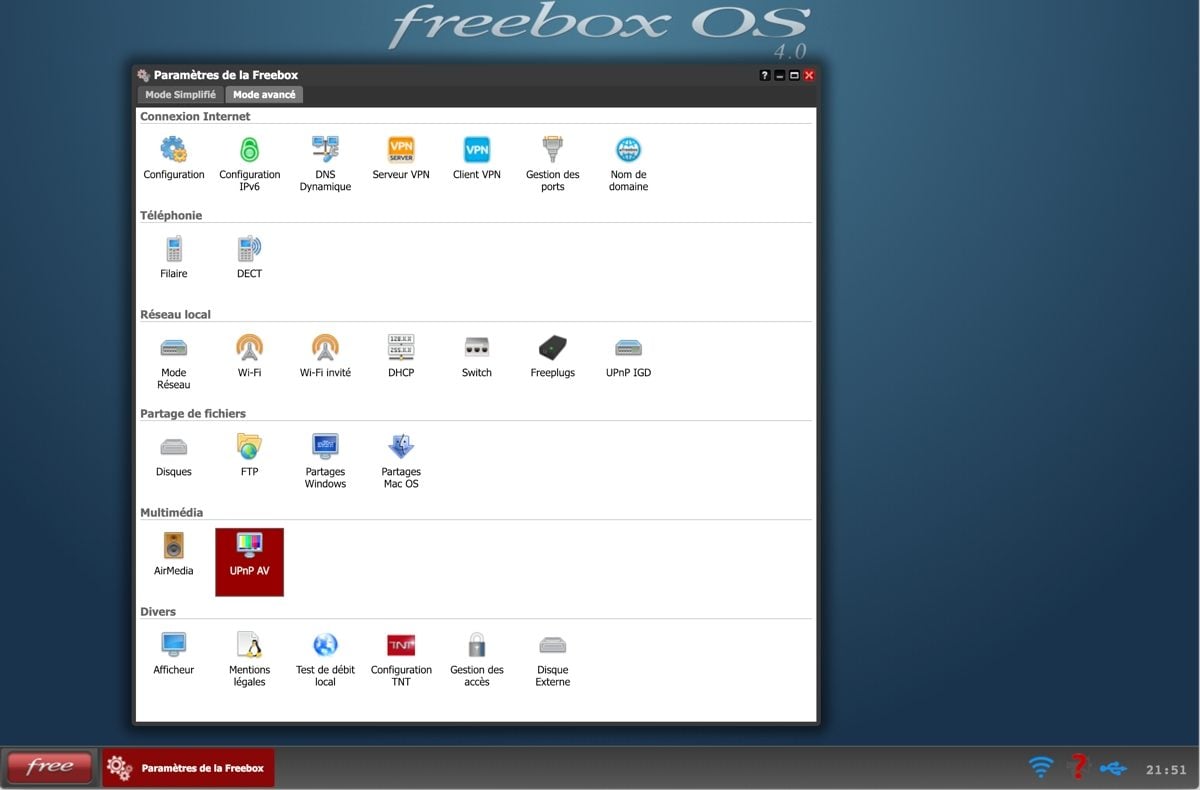Open Partages Windows settings
This screenshot has width=1200, height=790.
coord(325,462)
